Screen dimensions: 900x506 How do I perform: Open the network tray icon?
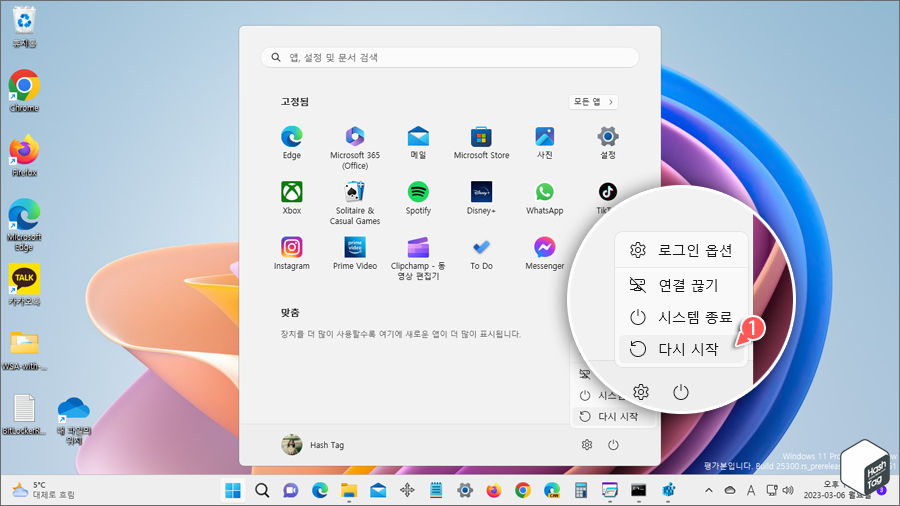[x=772, y=491]
